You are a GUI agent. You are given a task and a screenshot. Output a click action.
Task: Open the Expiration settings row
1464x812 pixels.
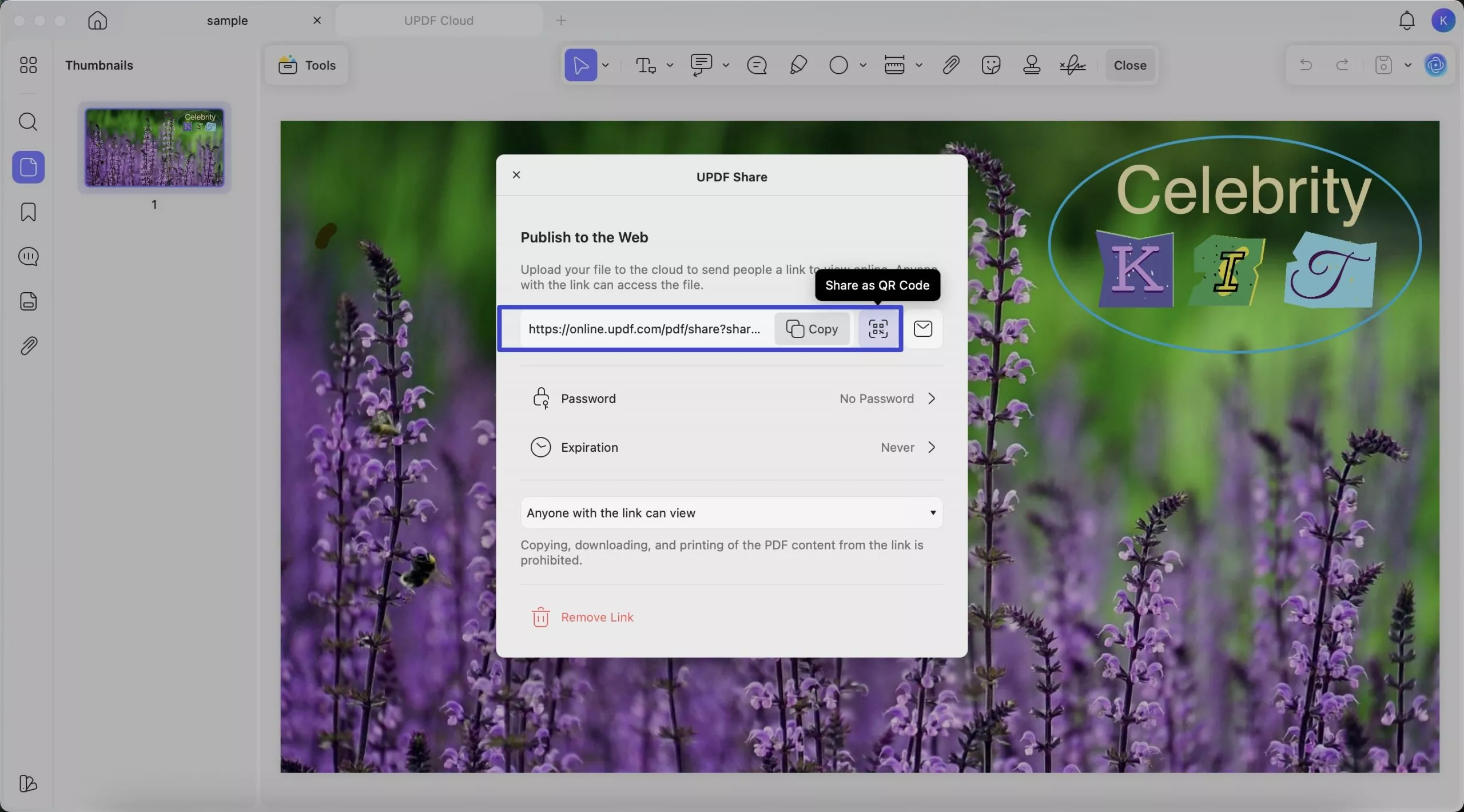click(731, 447)
